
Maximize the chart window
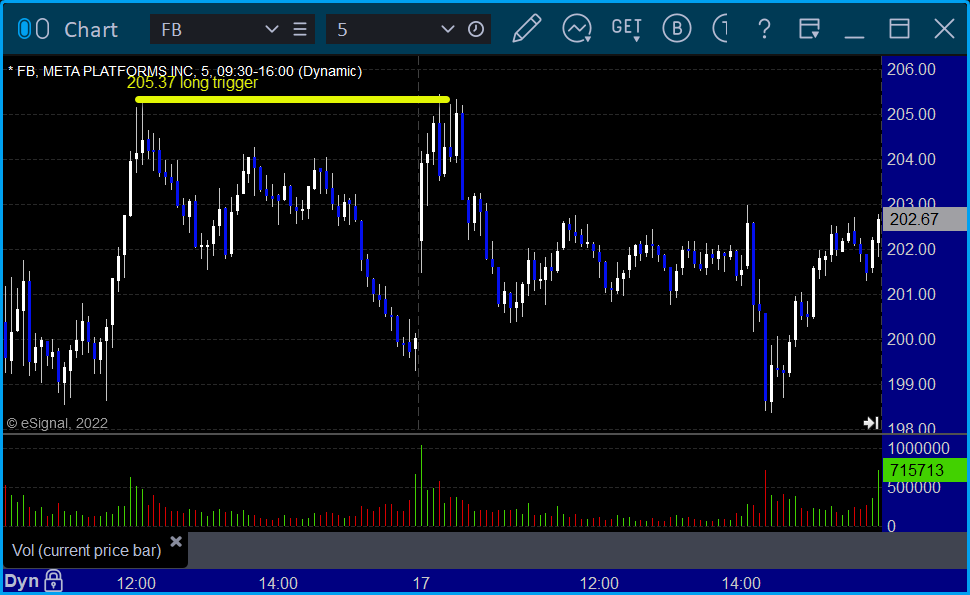pos(899,29)
